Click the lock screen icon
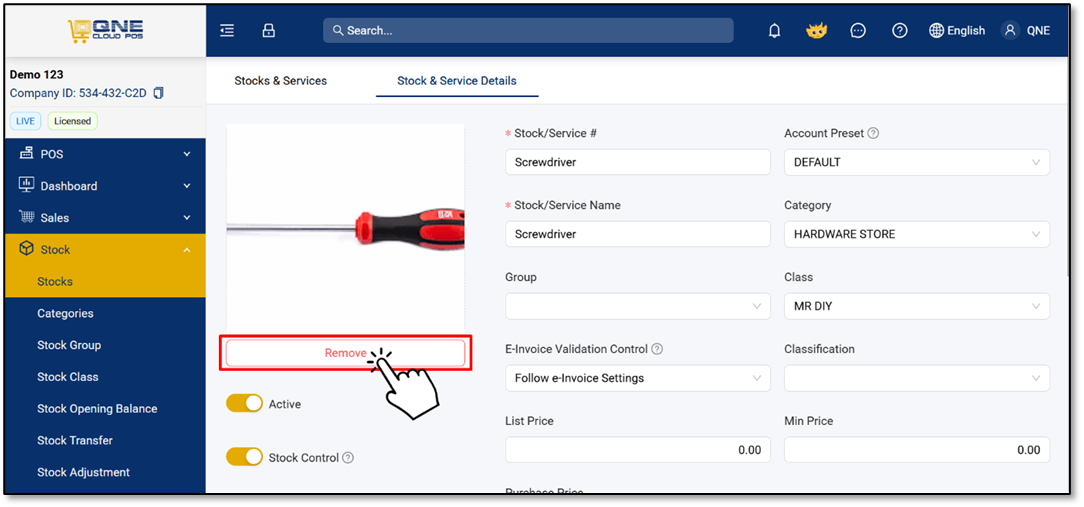This screenshot has height=507, width=1084. [x=268, y=30]
